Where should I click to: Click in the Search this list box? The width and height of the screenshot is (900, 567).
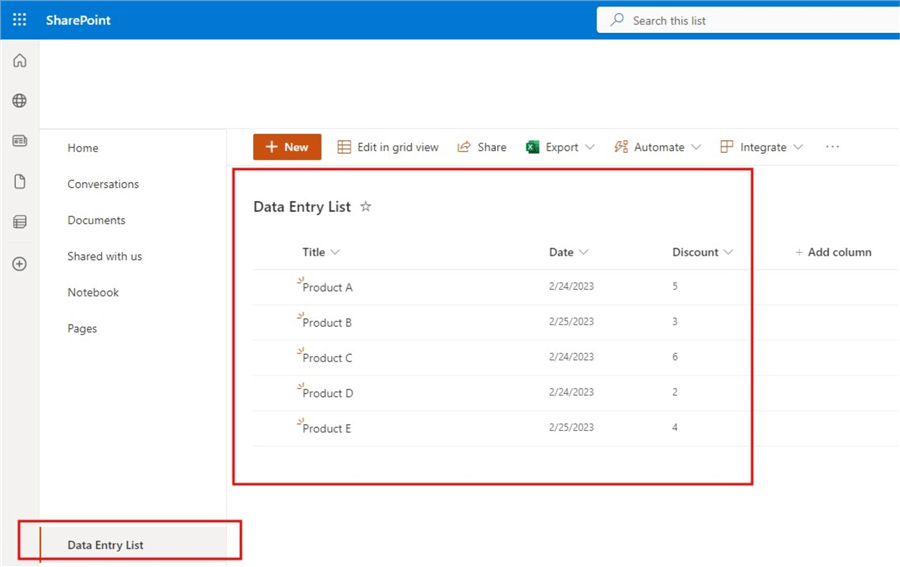(x=748, y=20)
